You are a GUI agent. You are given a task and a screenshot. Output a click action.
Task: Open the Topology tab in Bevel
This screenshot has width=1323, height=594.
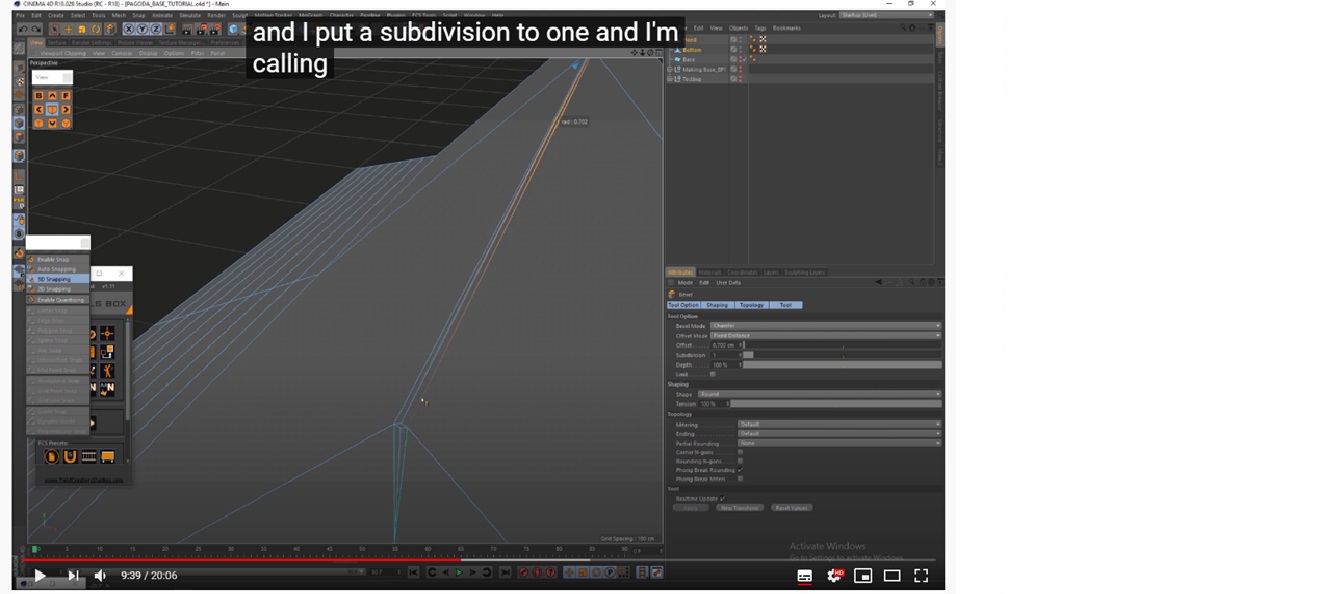coord(751,305)
